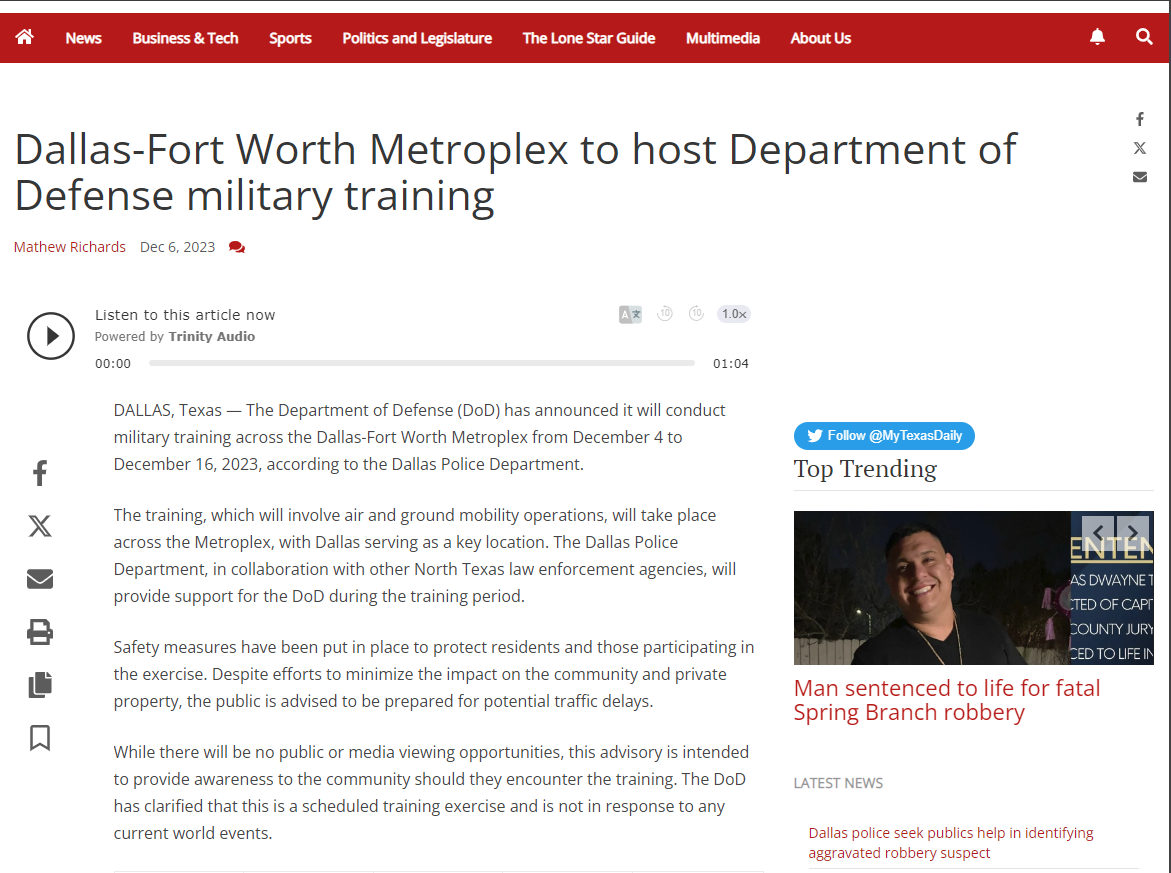
Task: Open the site search magnifier
Action: [x=1144, y=37]
